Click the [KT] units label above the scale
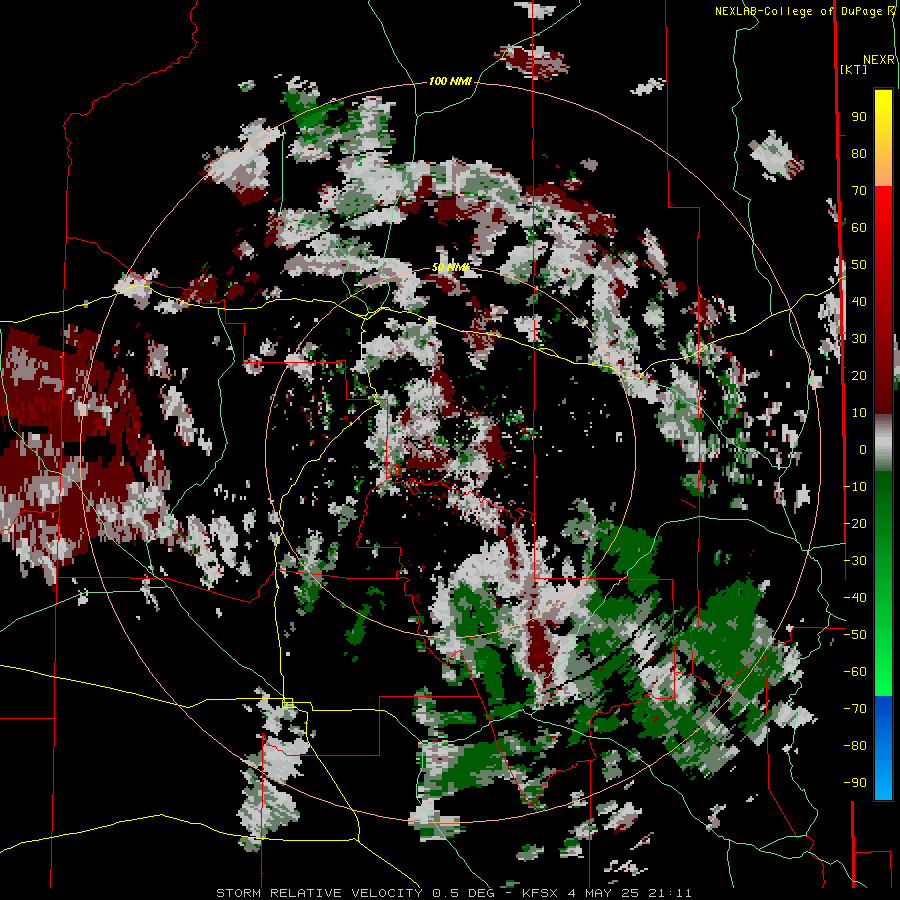This screenshot has width=900, height=900. 853,69
